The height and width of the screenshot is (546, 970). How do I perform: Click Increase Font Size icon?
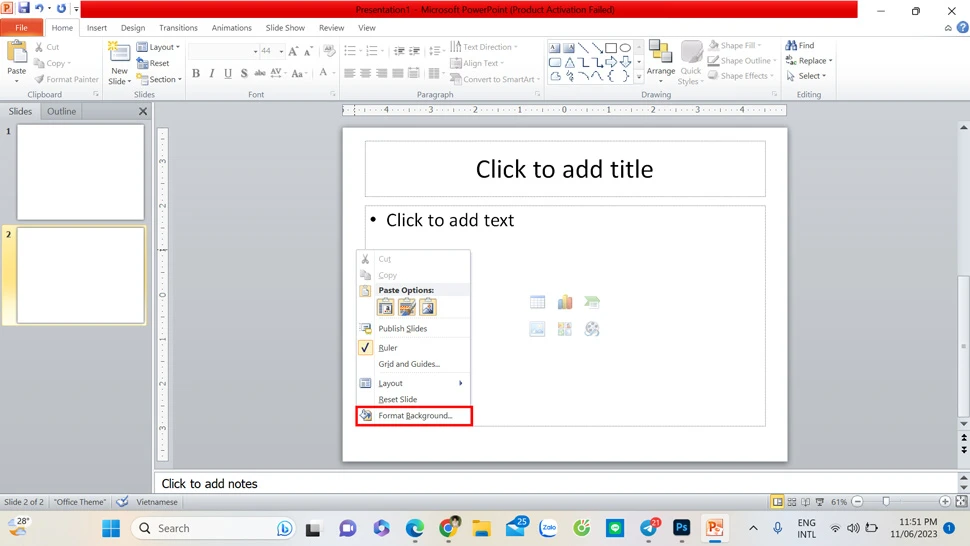(x=293, y=51)
